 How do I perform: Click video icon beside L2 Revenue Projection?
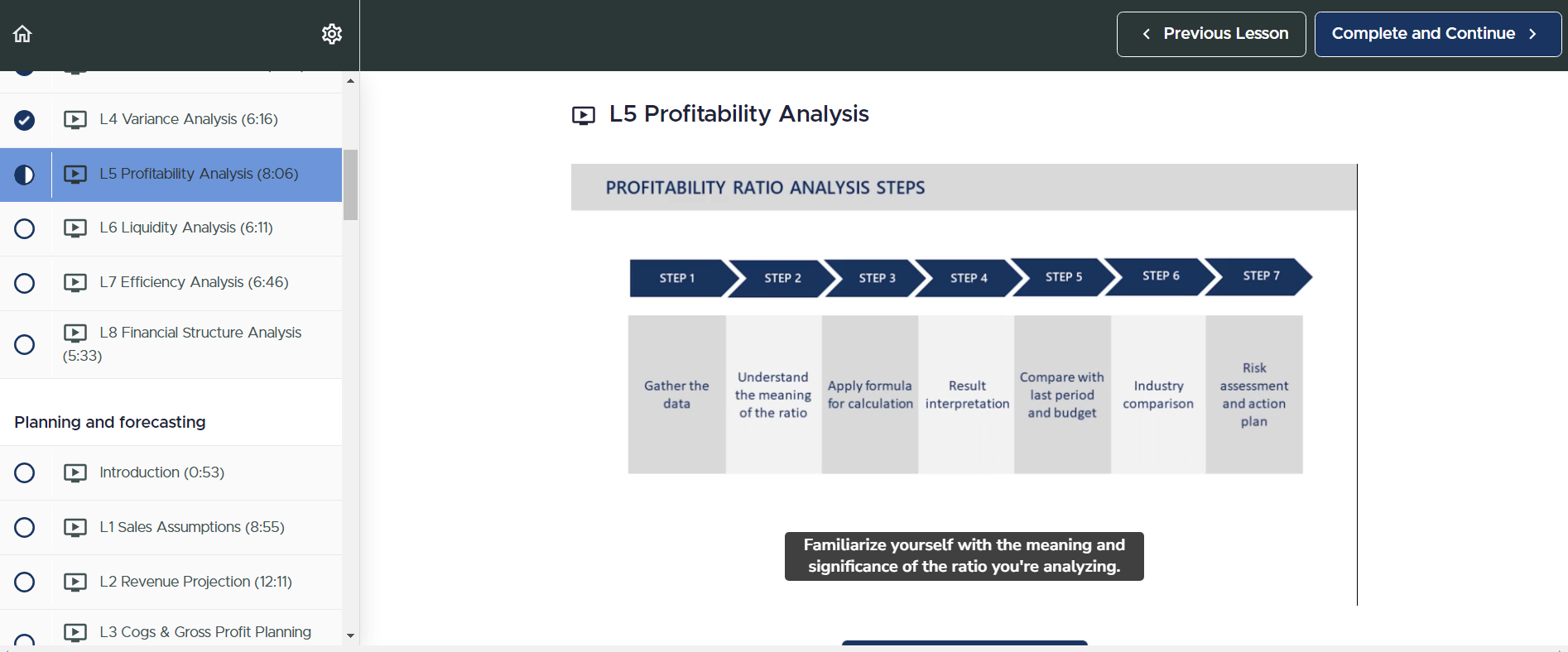(x=75, y=582)
